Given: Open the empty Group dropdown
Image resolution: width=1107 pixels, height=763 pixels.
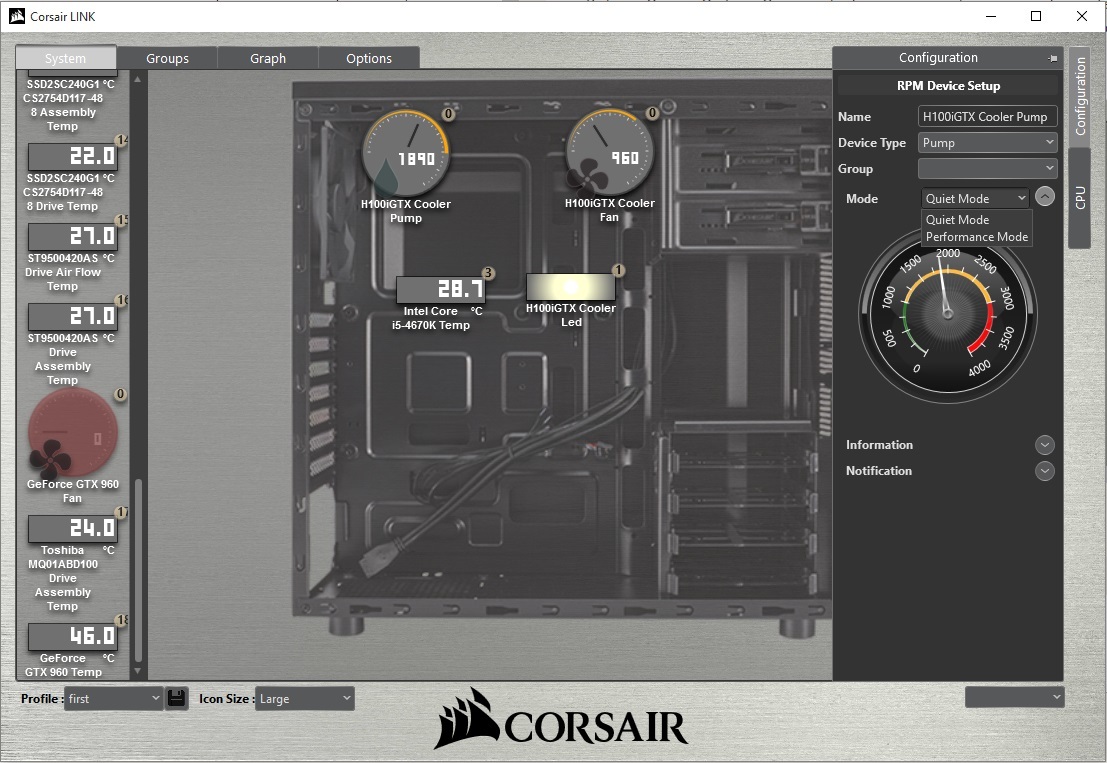Looking at the screenshot, I should [x=987, y=168].
